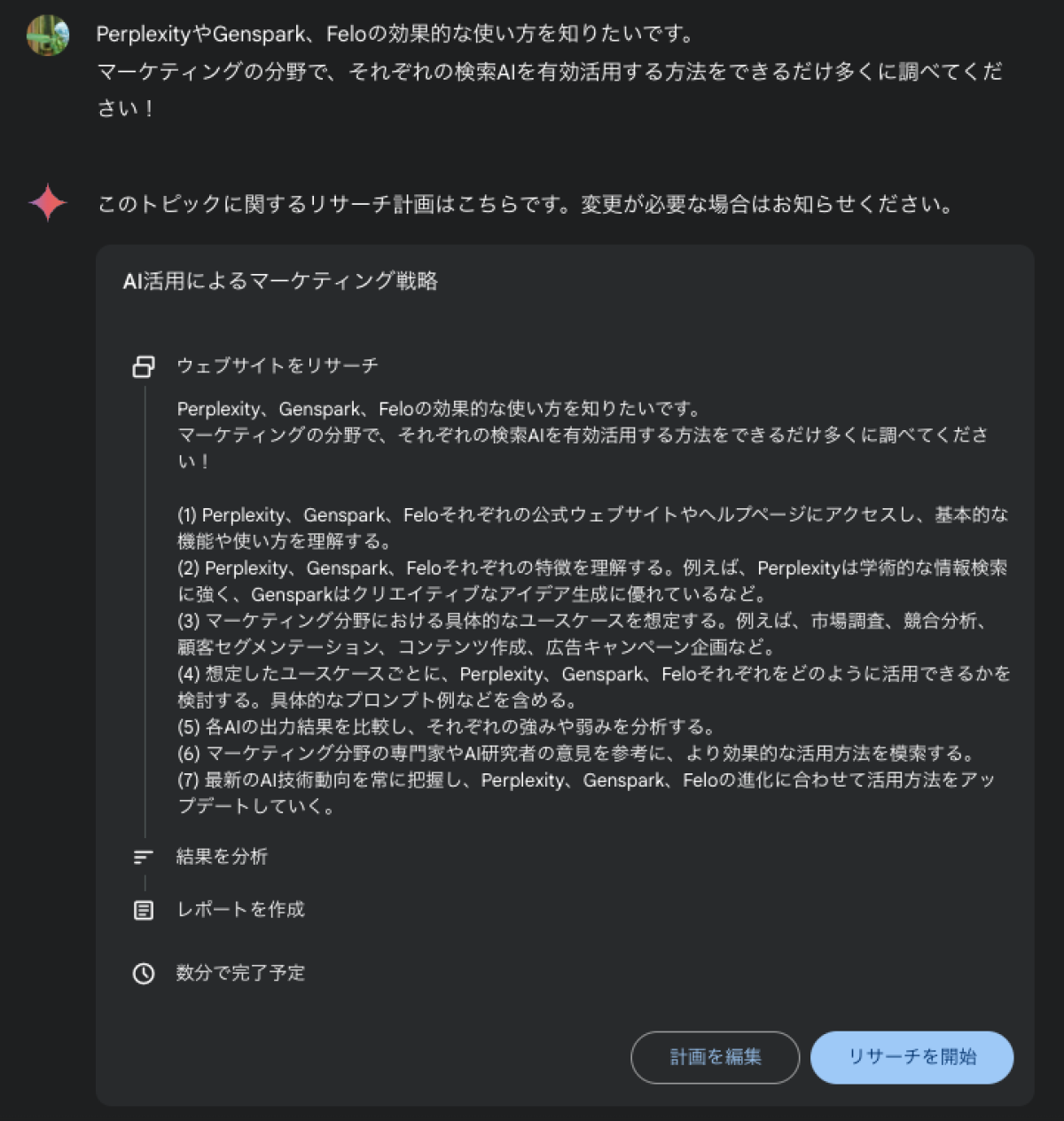
Task: Click the website research step icon
Action: 144,366
